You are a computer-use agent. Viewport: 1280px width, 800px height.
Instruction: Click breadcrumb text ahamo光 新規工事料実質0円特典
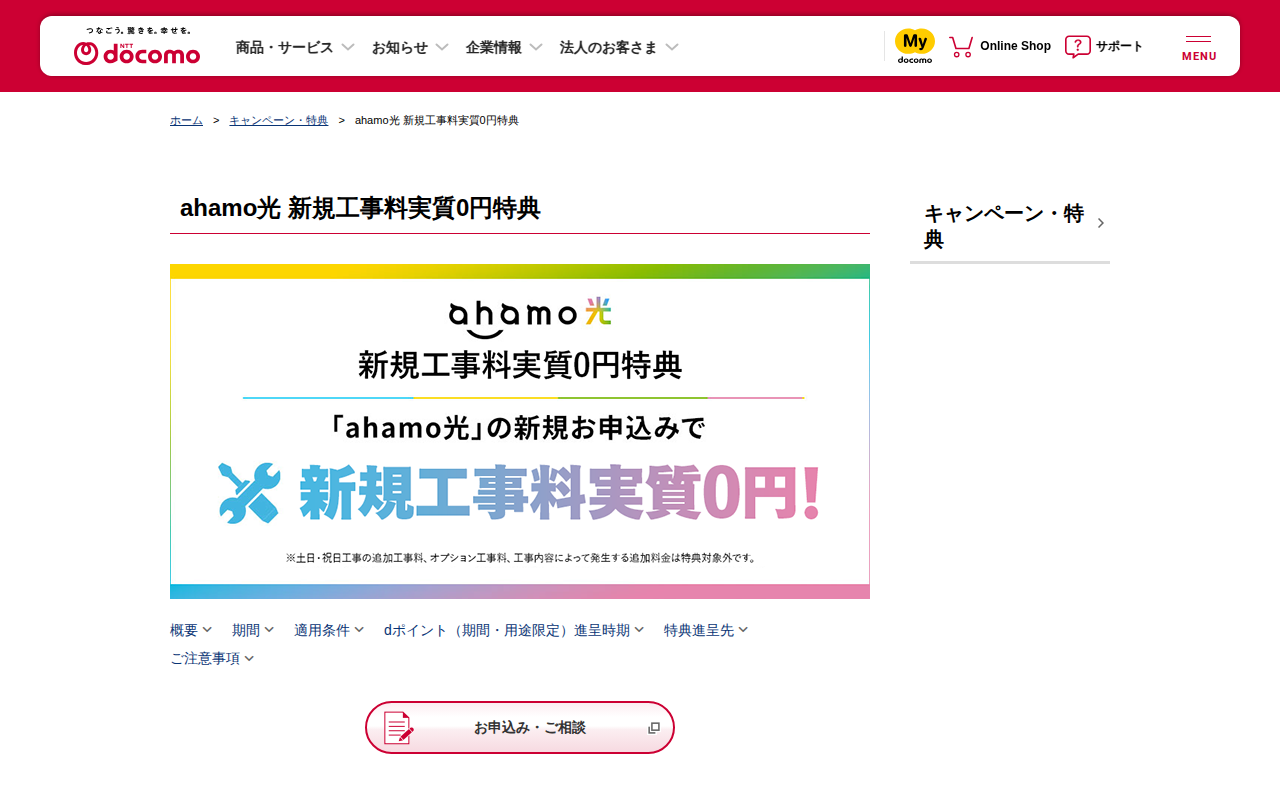[437, 120]
